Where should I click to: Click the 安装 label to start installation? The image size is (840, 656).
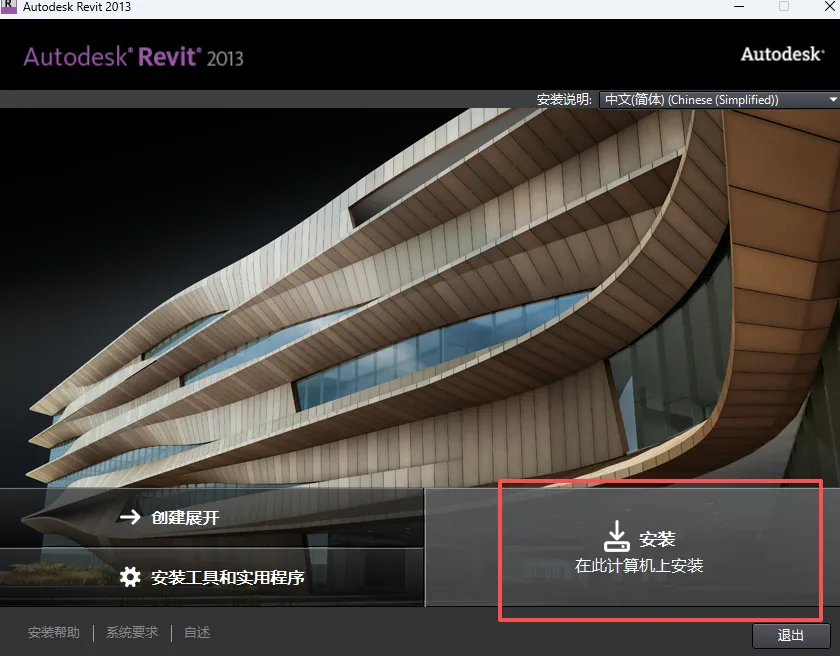[x=657, y=539]
